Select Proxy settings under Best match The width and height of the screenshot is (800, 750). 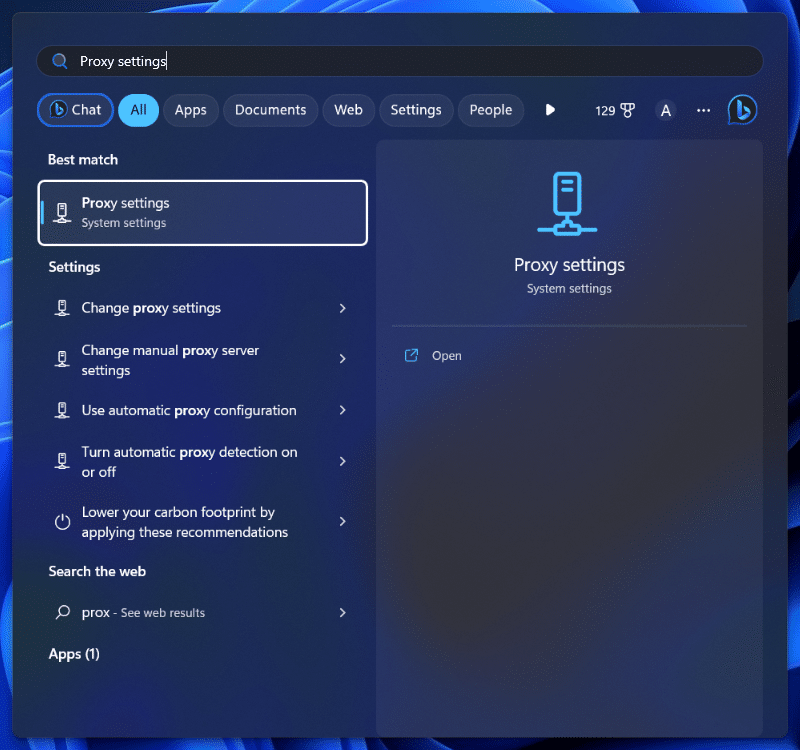coord(202,212)
